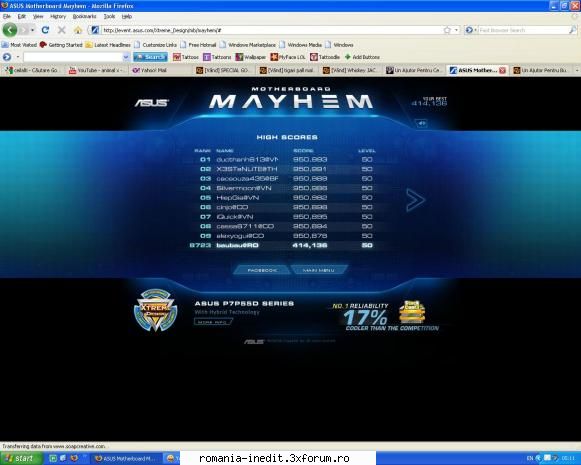Open the search engine selector icon
The image size is (581, 465).
[470, 30]
